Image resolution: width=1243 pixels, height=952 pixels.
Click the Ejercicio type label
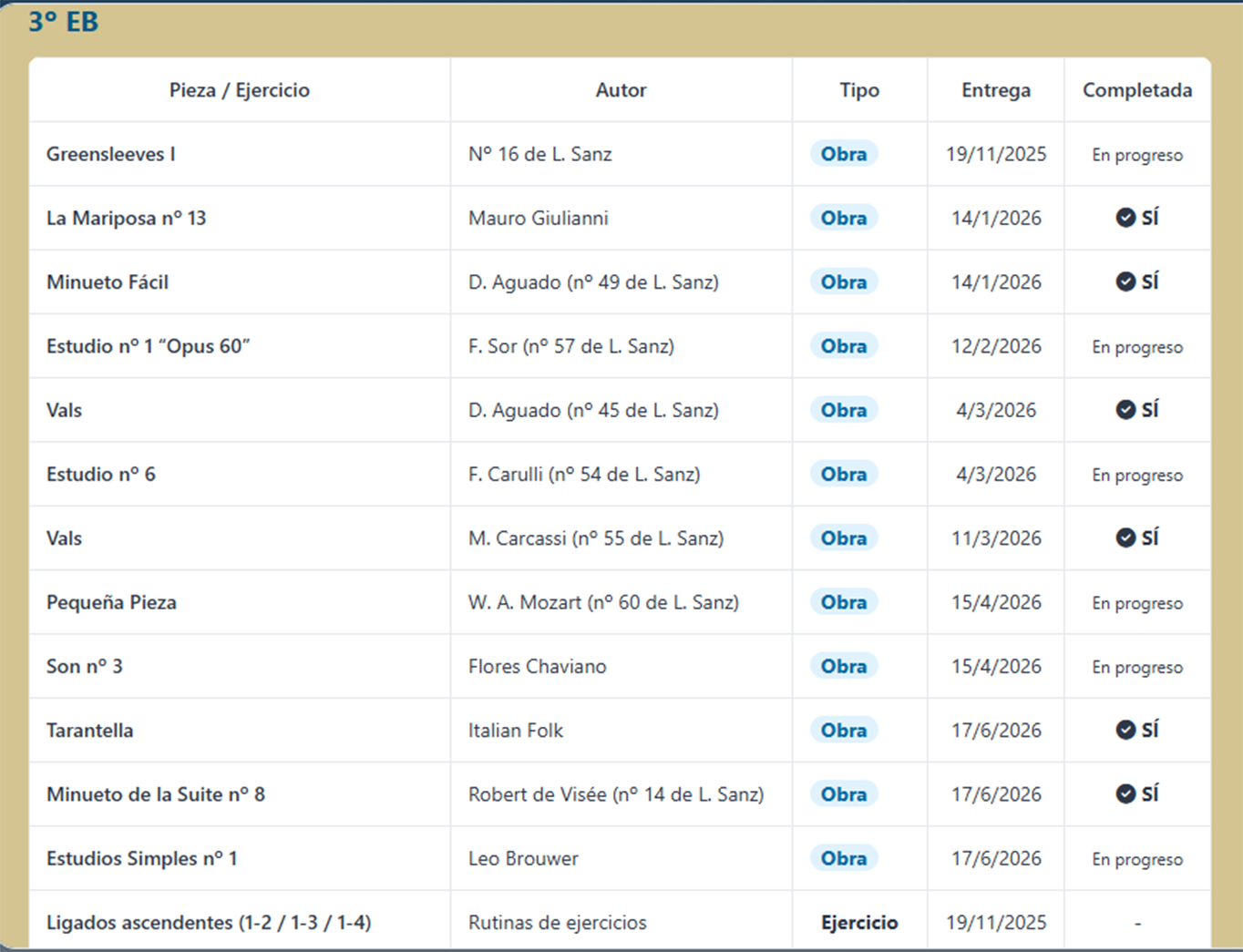[x=859, y=922]
